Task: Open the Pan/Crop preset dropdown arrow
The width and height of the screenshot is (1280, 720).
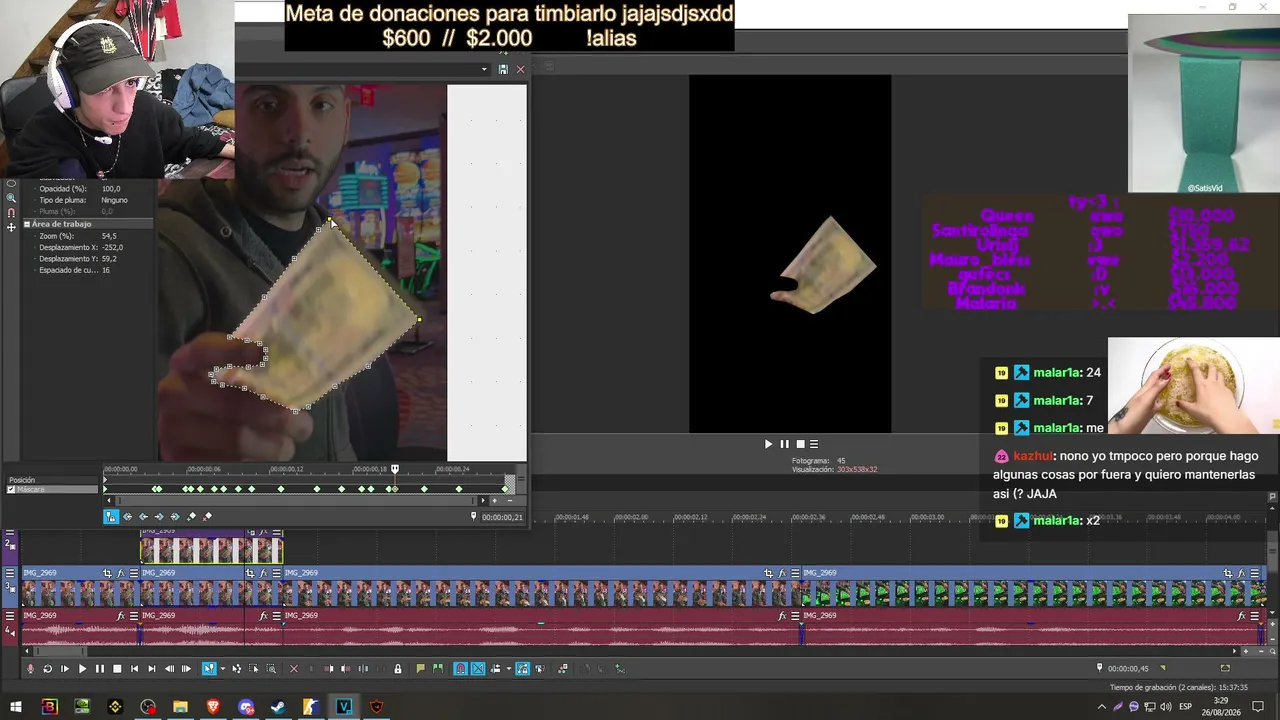Action: 485,69
